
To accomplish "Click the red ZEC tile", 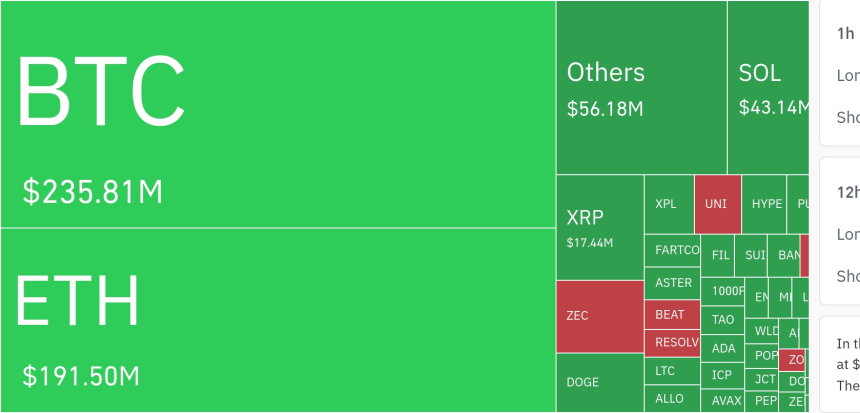I will pos(599,316).
